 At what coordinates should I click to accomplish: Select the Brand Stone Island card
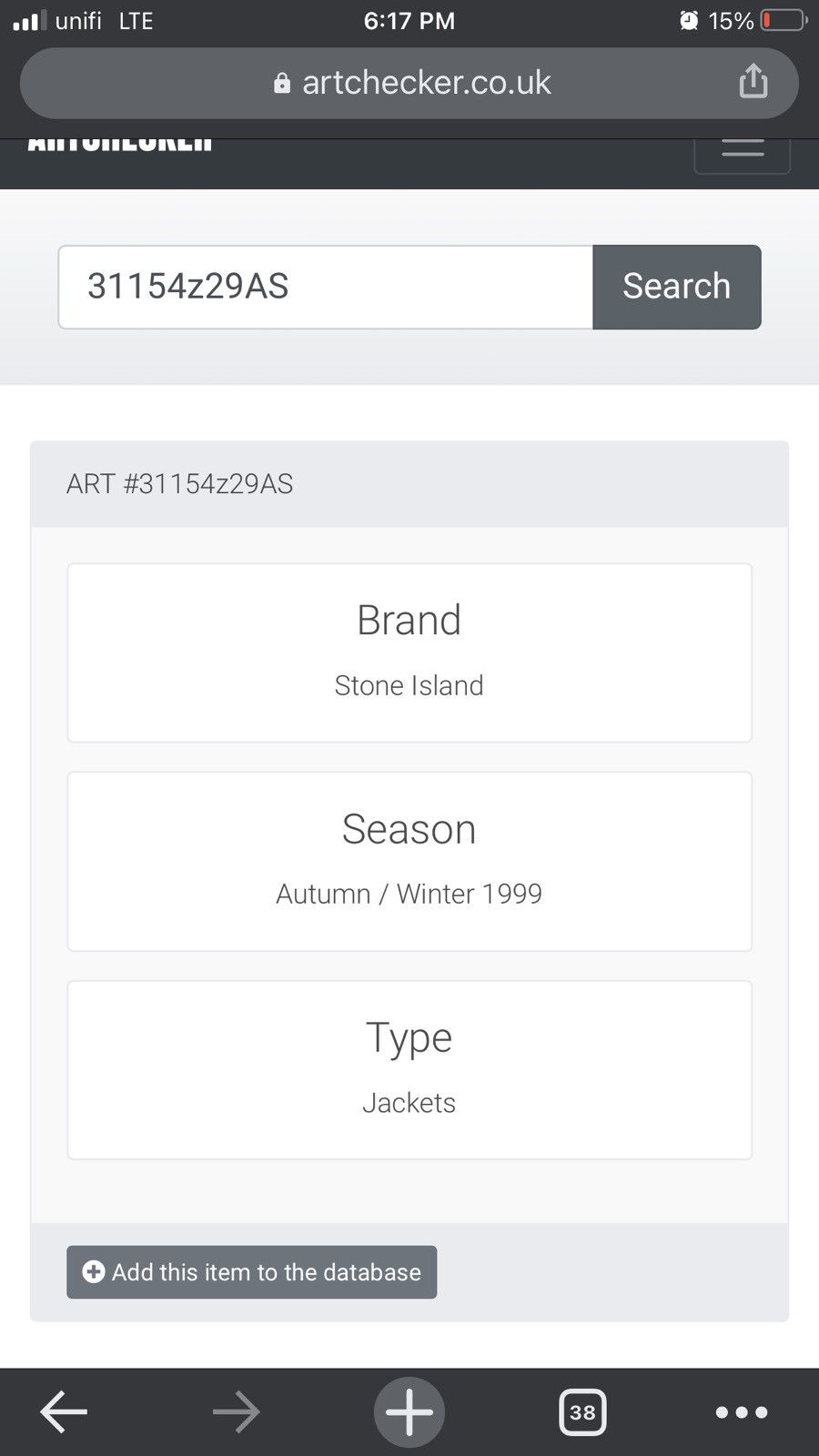[409, 652]
